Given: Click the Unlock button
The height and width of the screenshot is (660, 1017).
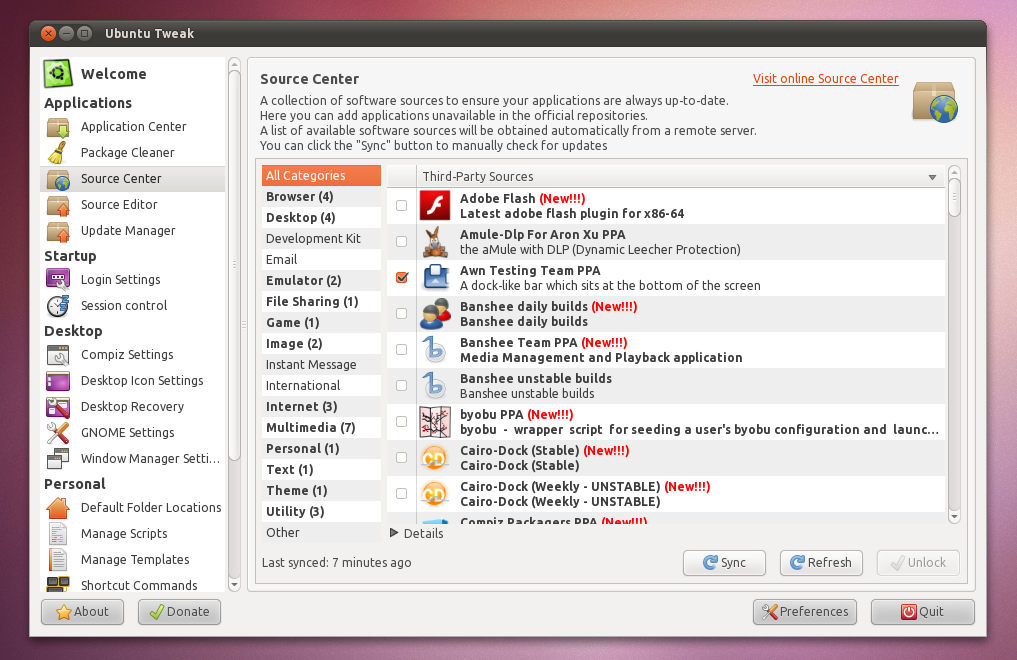Looking at the screenshot, I should pos(918,563).
